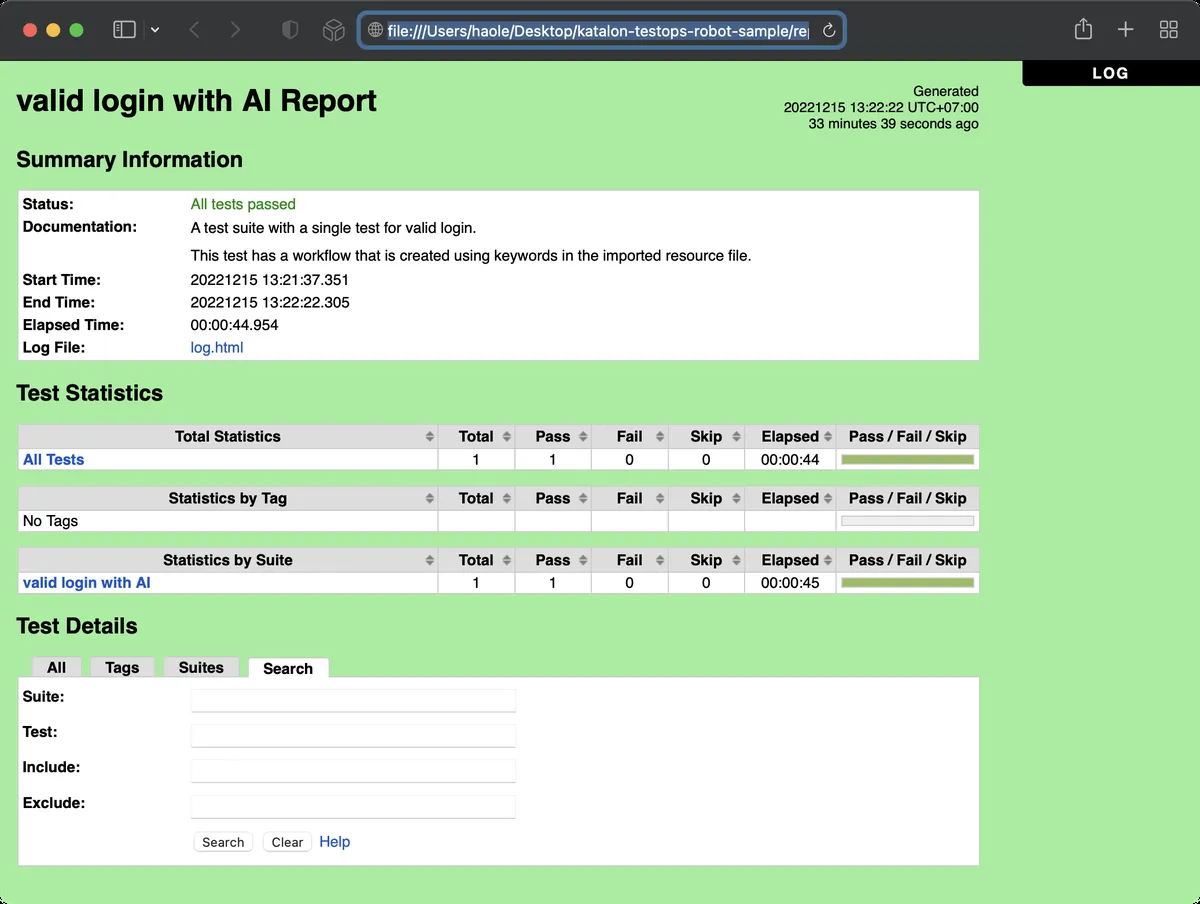Click the cube icon beside the address bar
Viewport: 1200px width, 904px height.
[x=333, y=29]
